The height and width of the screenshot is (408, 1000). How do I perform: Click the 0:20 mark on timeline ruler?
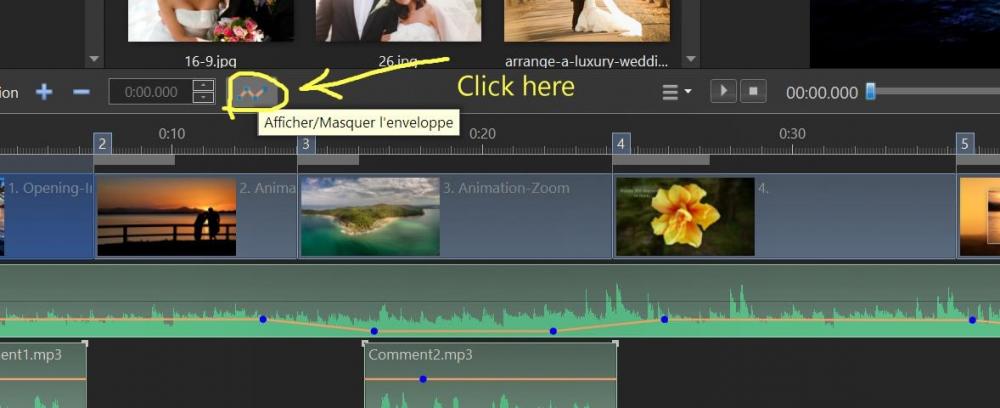(x=482, y=134)
